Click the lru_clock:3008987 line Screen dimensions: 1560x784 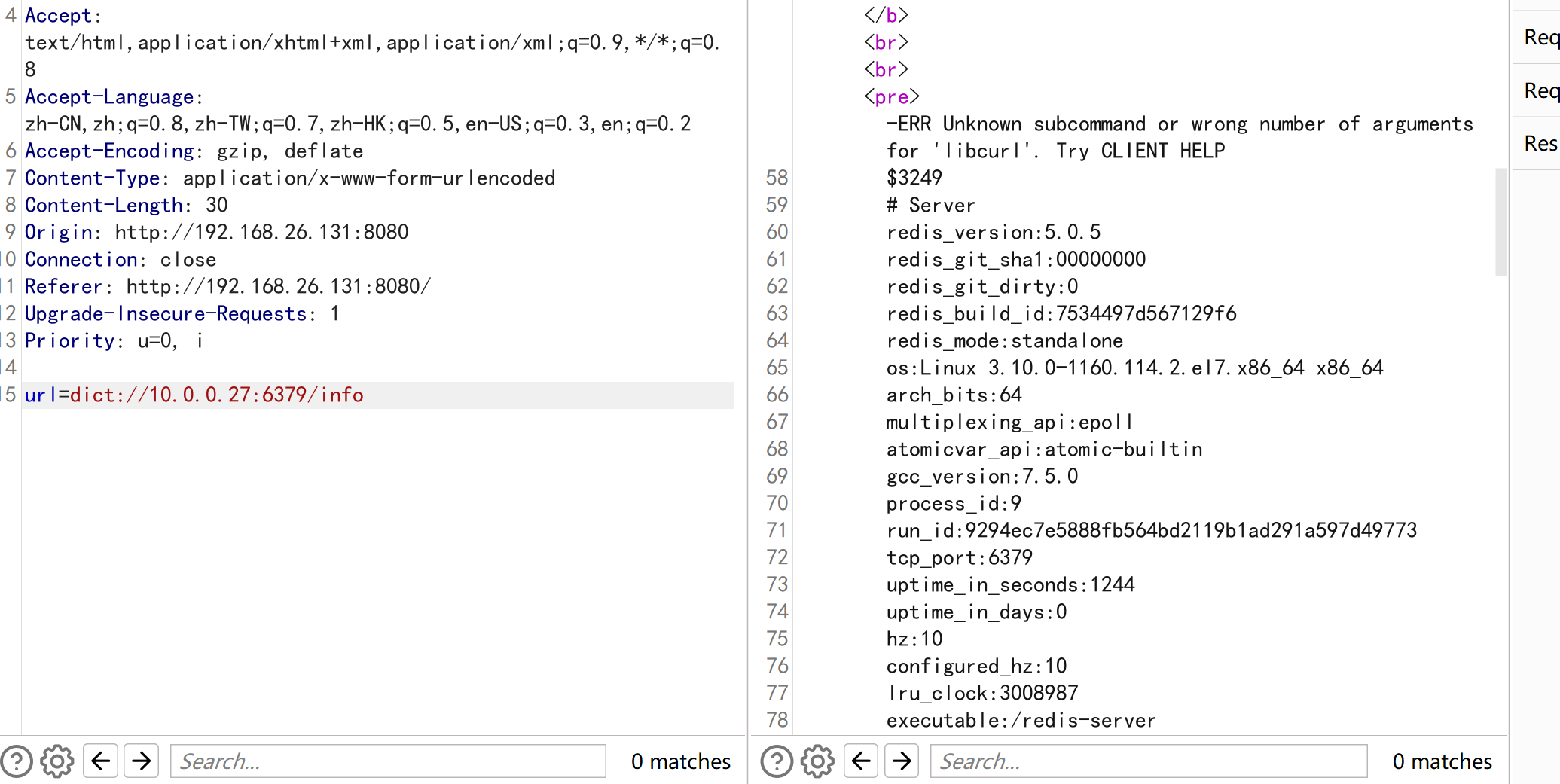coord(982,693)
